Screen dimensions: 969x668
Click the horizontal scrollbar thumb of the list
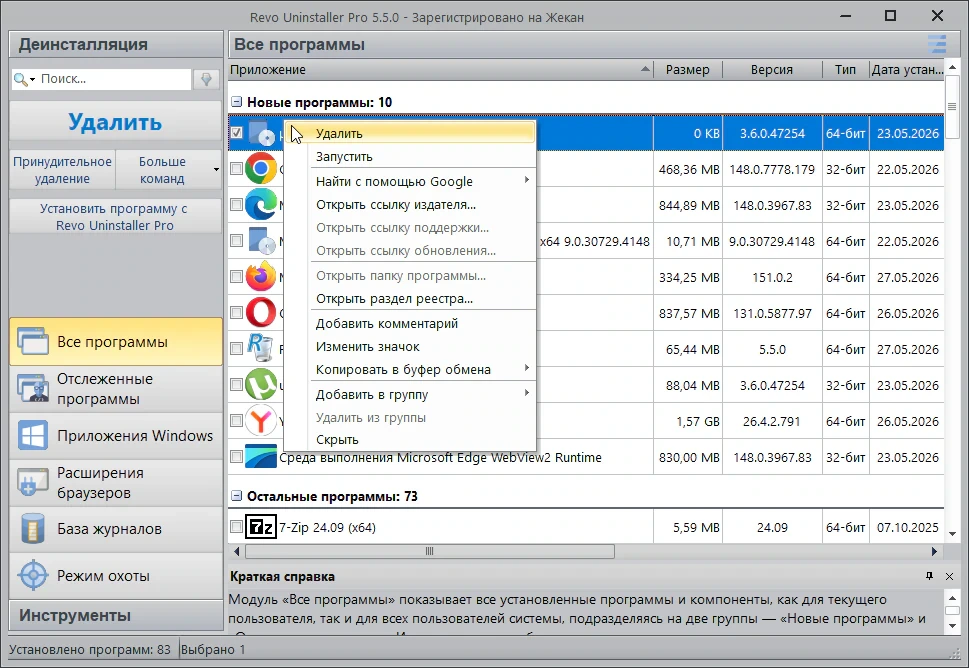[429, 551]
